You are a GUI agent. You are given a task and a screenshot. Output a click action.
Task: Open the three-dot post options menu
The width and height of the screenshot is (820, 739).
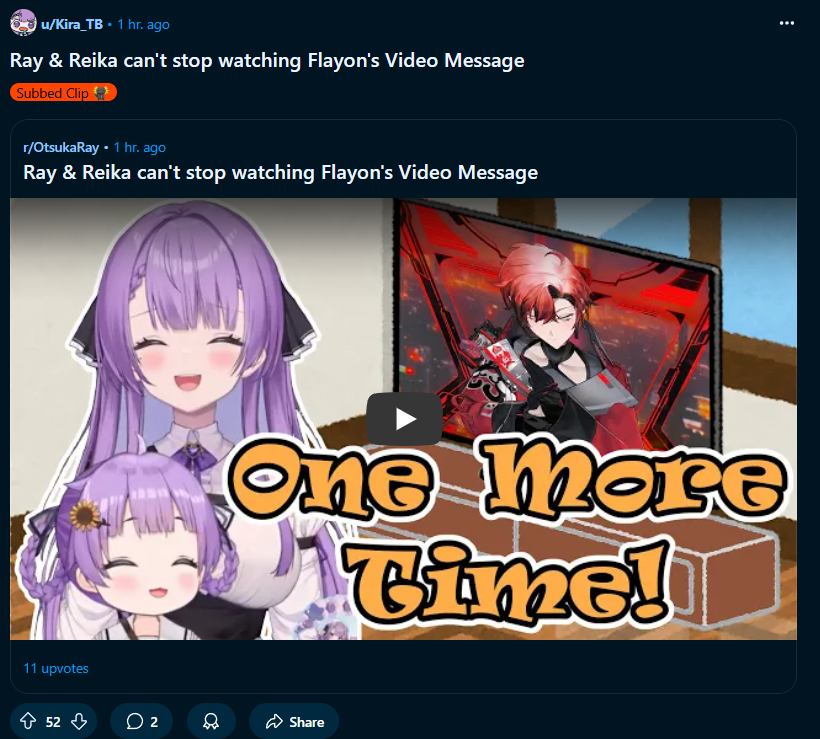tap(786, 23)
